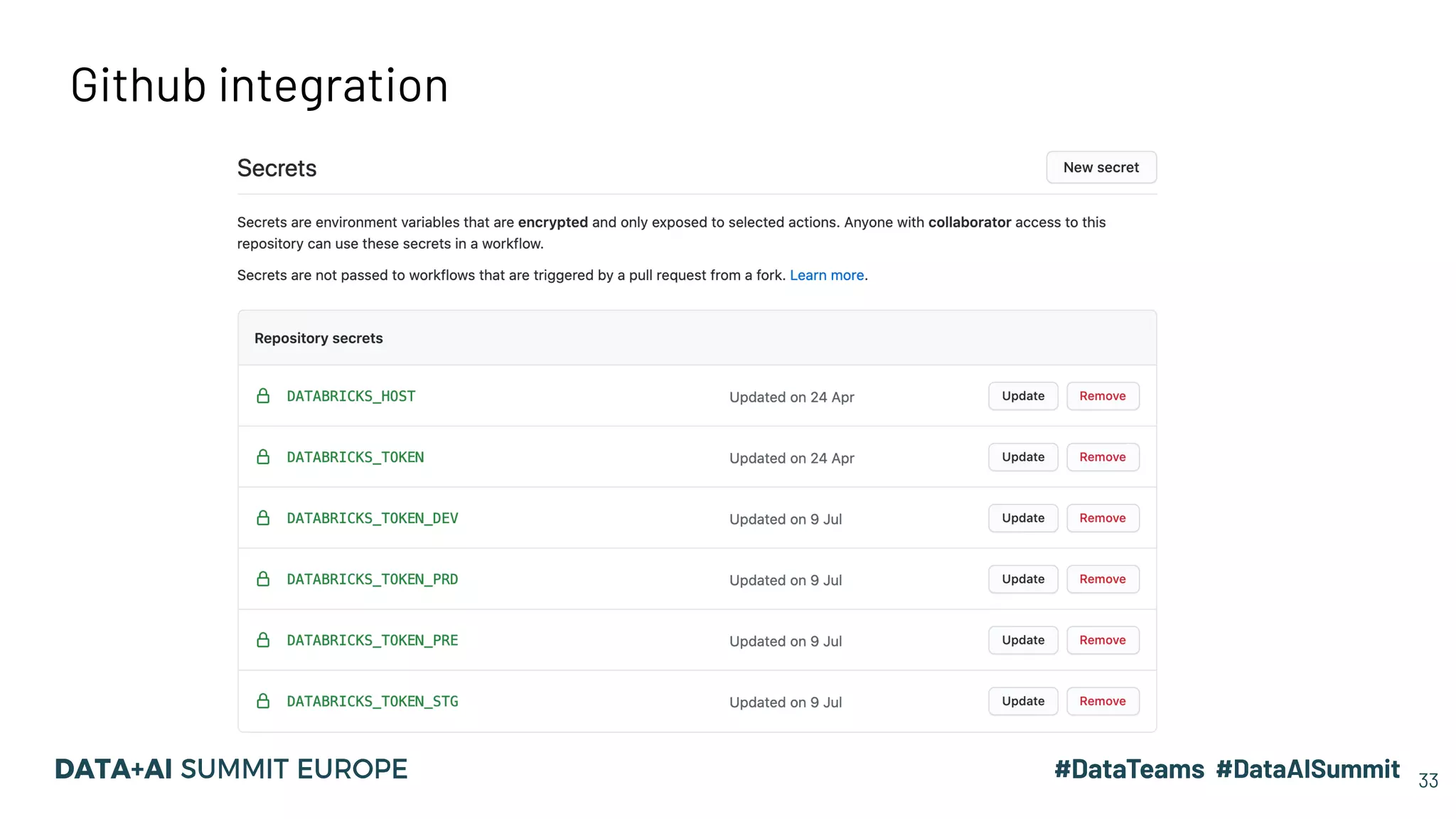Screen dimensions: 1456x819
Task: Remove the DATABRICKS_TOKEN_PRE secret
Action: point(1103,641)
